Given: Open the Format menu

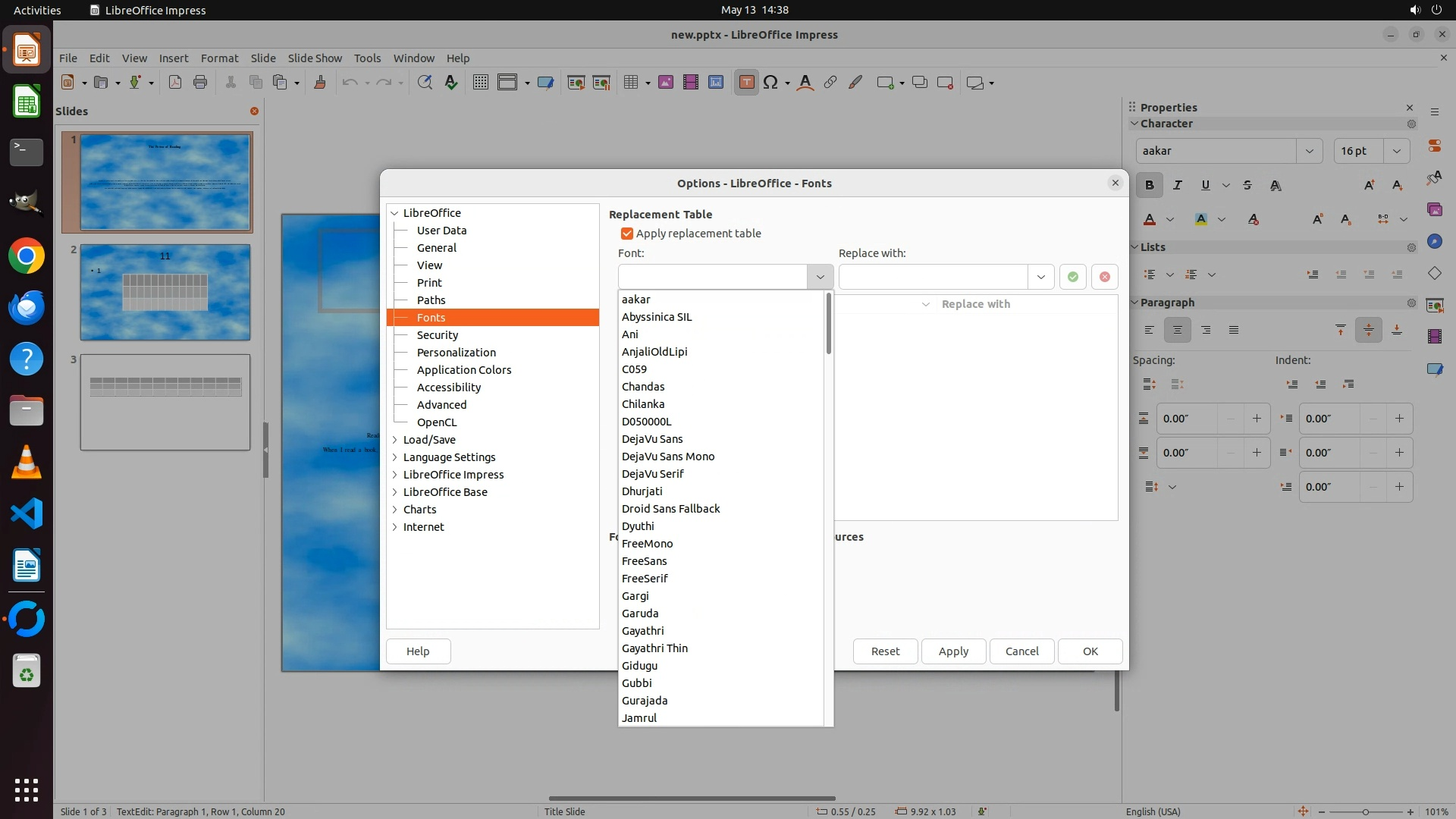Looking at the screenshot, I should coord(219,58).
